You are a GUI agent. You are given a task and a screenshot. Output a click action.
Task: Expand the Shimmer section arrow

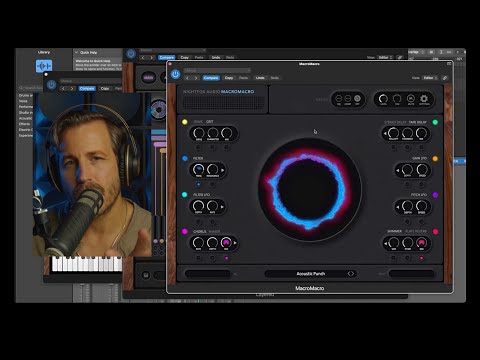pos(385,243)
